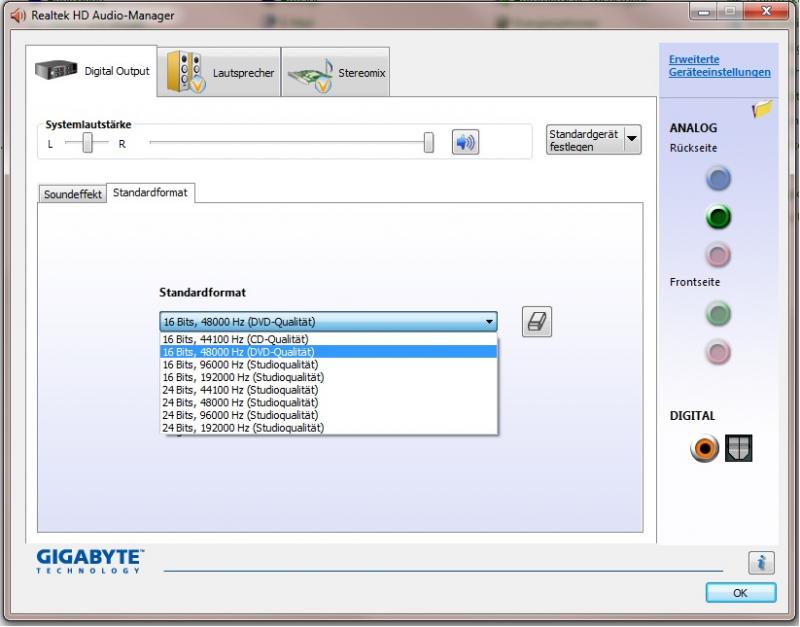Choose 16 Bits, 44100 Hz (CD-Qualität)
Viewport: 800px width, 627px height.
[x=329, y=339]
